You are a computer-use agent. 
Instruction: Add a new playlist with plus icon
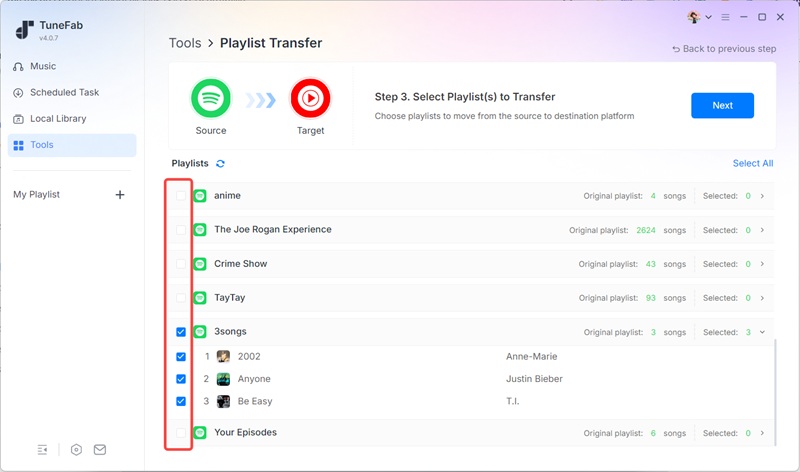pyautogui.click(x=120, y=194)
